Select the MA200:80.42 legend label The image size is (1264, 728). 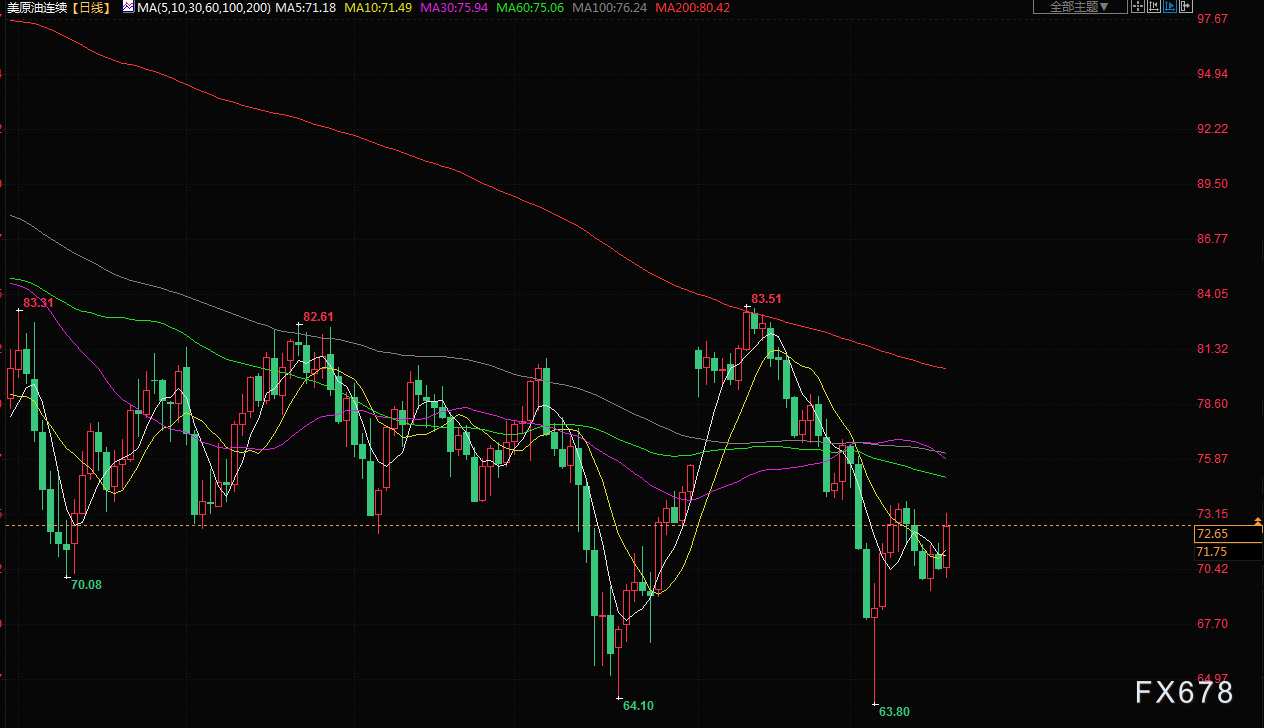[x=692, y=7]
